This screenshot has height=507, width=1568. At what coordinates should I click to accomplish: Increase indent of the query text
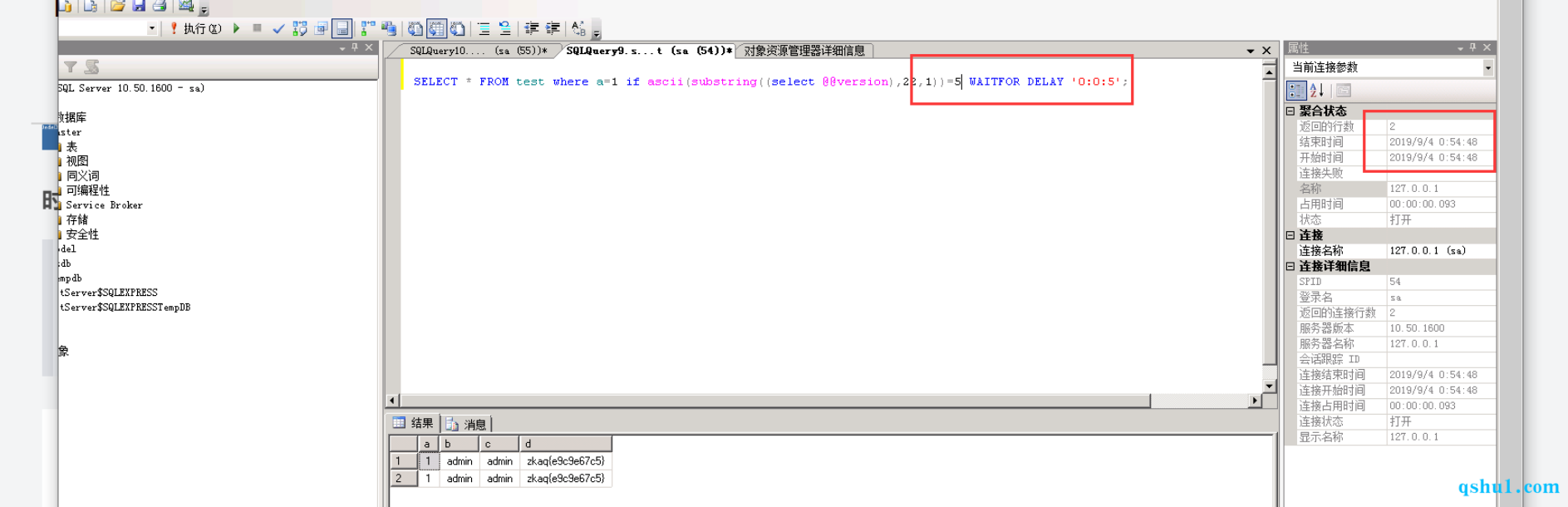(553, 29)
